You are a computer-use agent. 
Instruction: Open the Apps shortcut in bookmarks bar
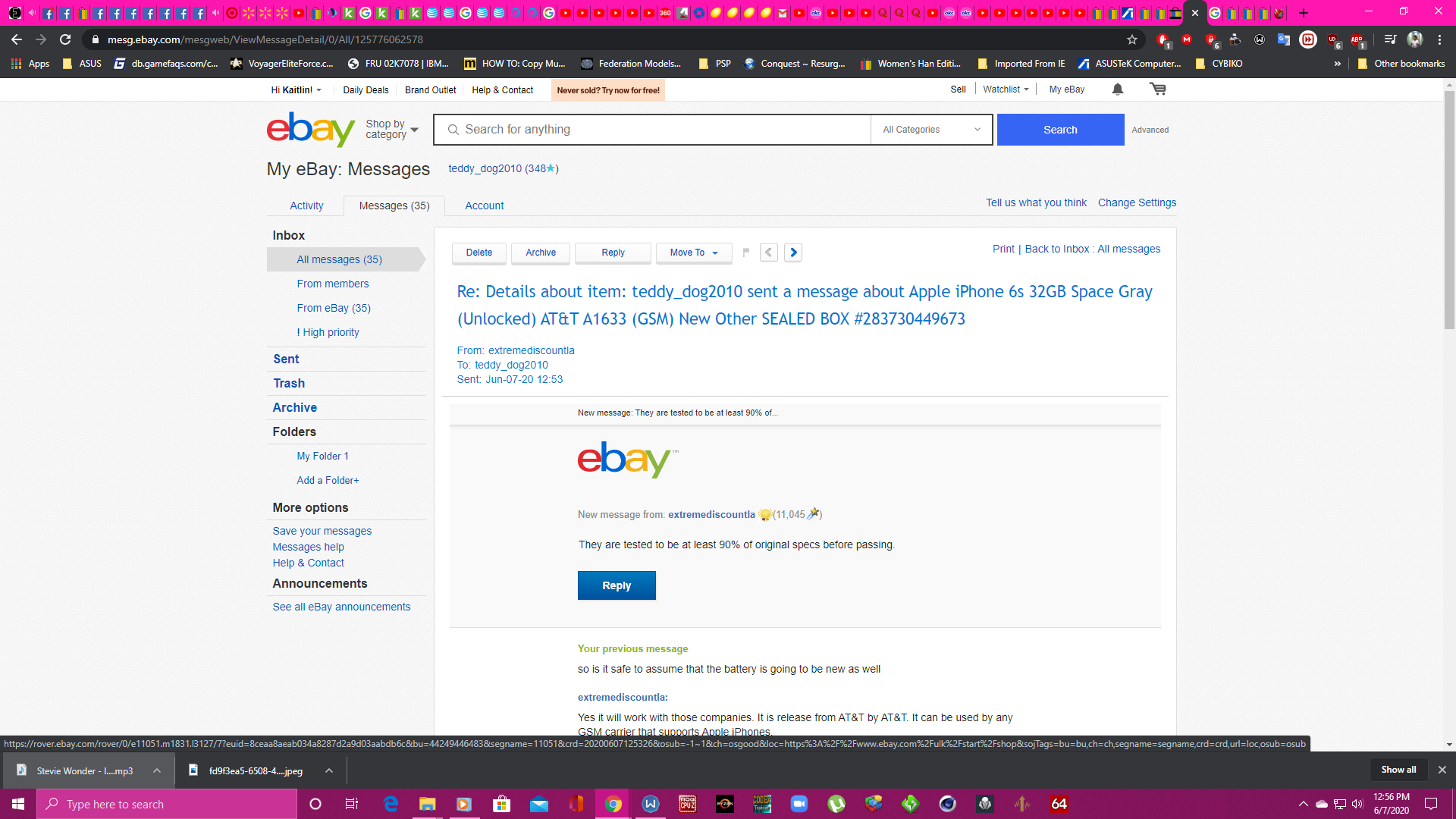[30, 64]
